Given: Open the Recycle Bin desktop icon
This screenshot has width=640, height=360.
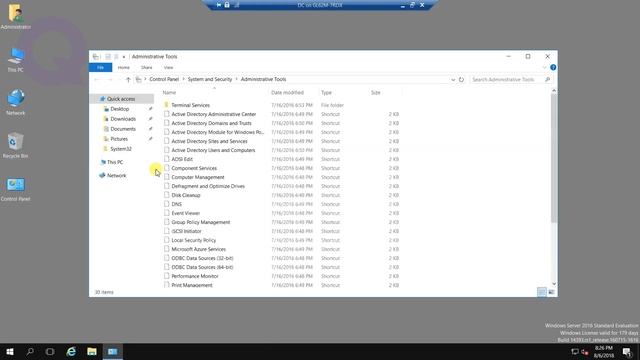Looking at the screenshot, I should 16,145.
